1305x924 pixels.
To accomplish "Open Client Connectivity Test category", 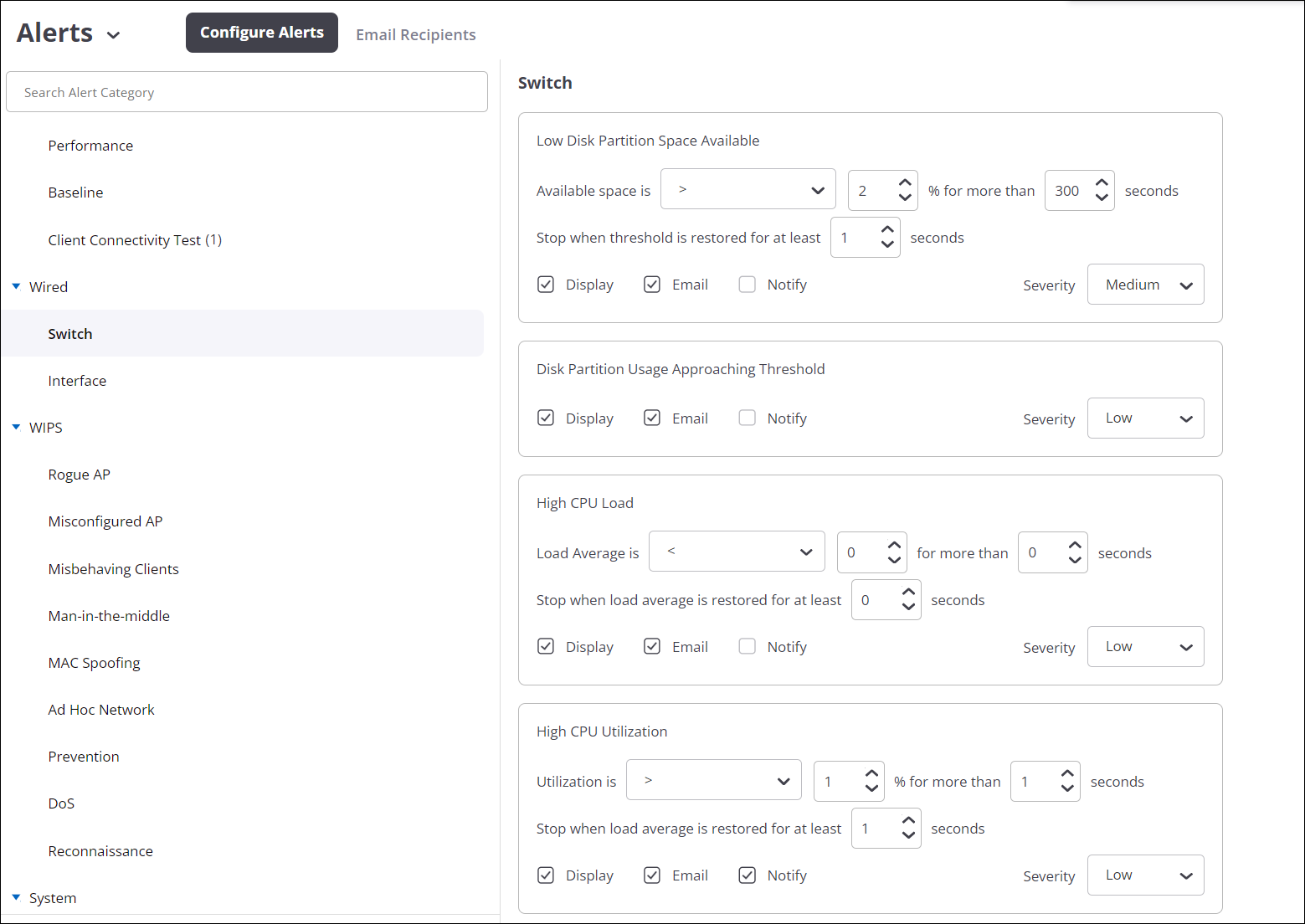I will coord(135,239).
